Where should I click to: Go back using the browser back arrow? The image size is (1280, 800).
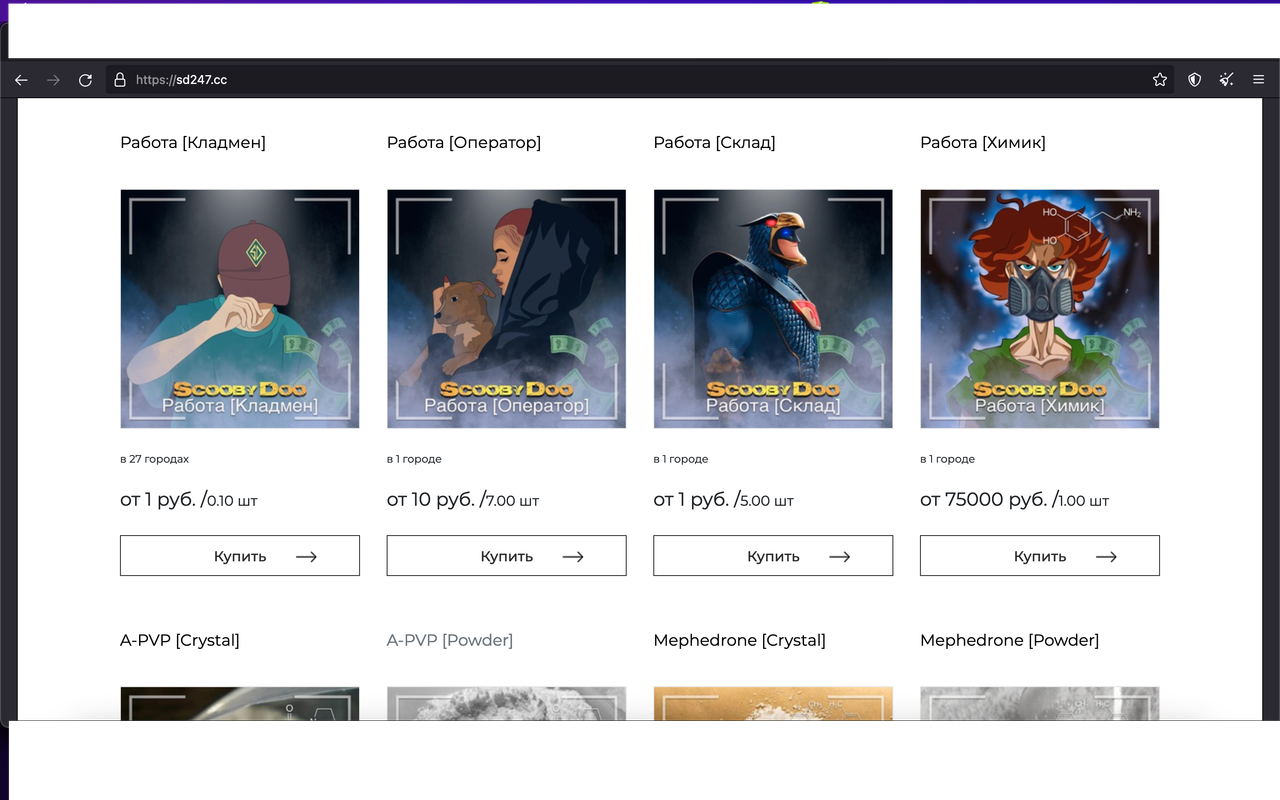pos(21,80)
